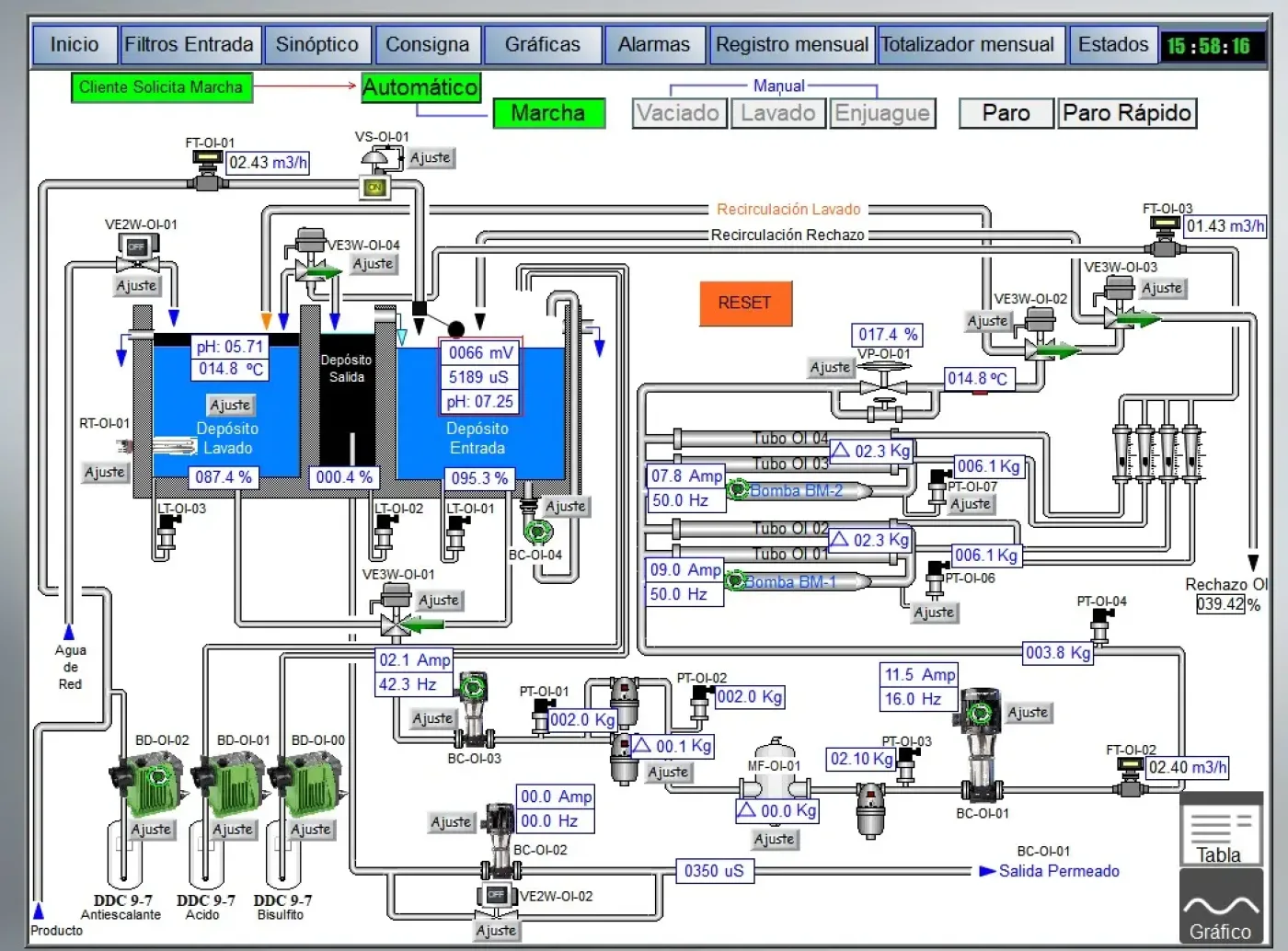Toggle the VS-OI-01 valve ON indicator

point(374,187)
